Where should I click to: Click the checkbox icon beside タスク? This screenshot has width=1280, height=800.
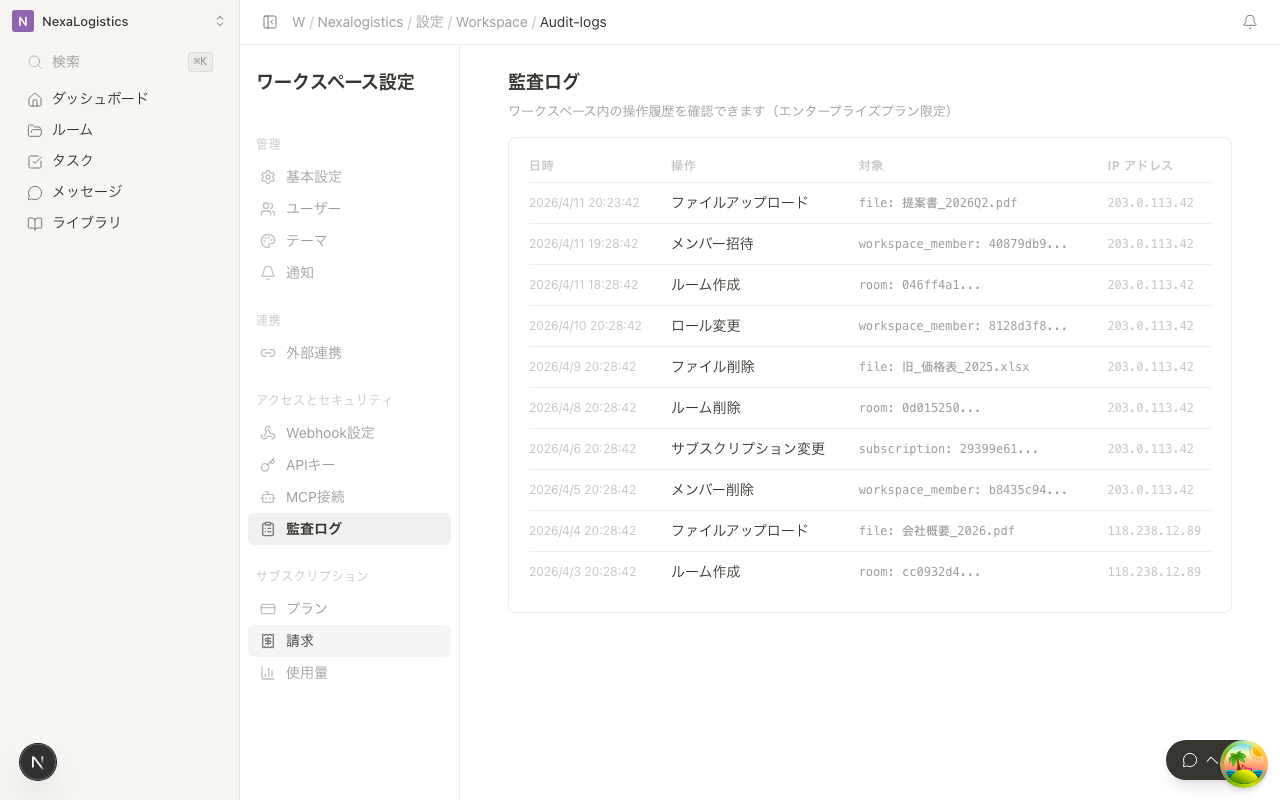pyautogui.click(x=35, y=161)
